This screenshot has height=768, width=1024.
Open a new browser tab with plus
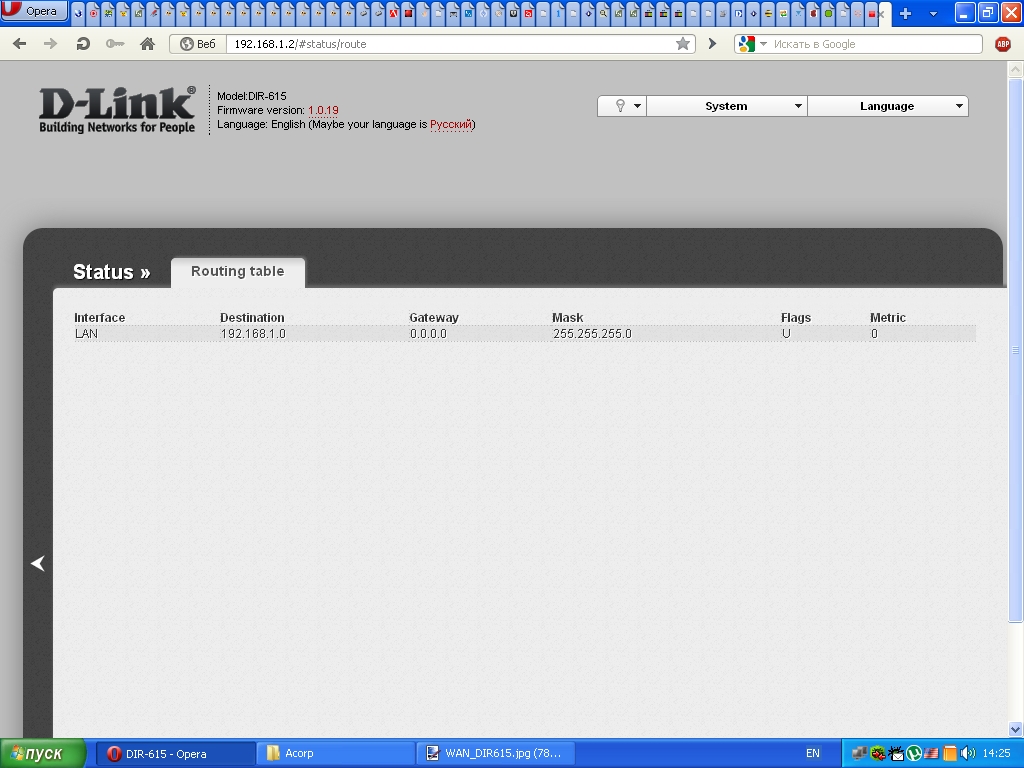tap(905, 14)
